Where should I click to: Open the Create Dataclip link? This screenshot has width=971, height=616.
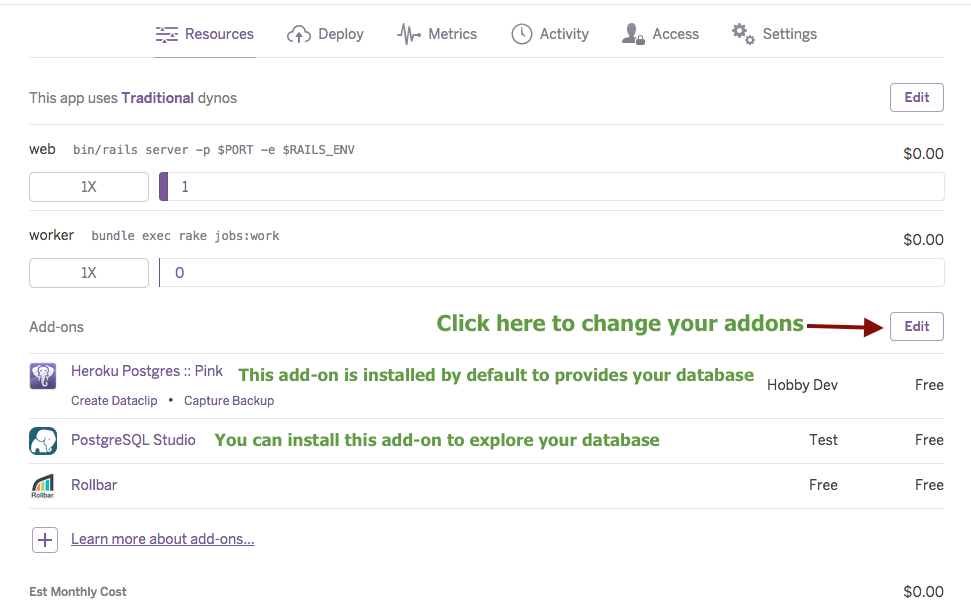114,401
